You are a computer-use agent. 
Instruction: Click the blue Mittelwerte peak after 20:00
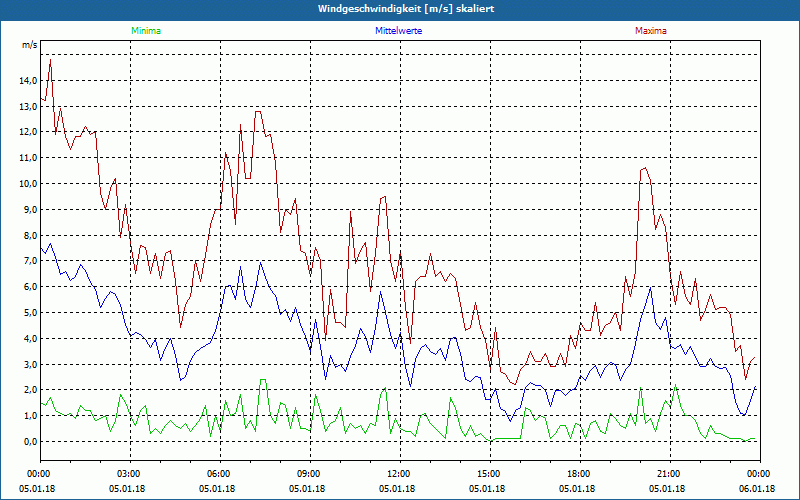click(x=651, y=288)
